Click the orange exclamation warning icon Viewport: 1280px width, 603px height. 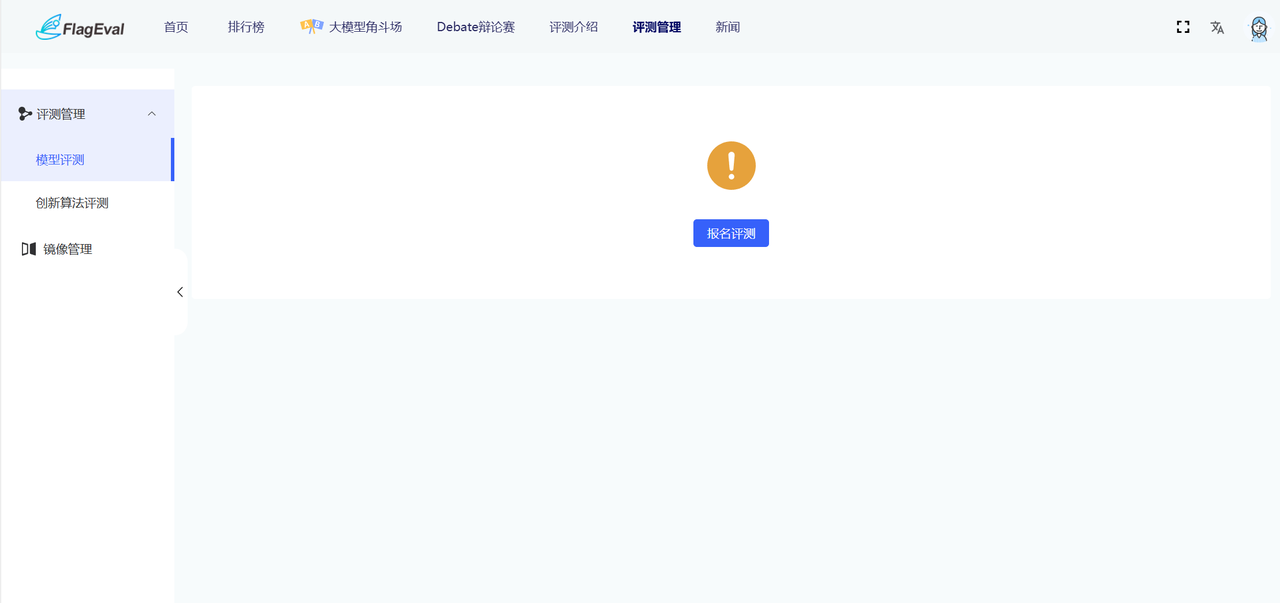pos(731,165)
